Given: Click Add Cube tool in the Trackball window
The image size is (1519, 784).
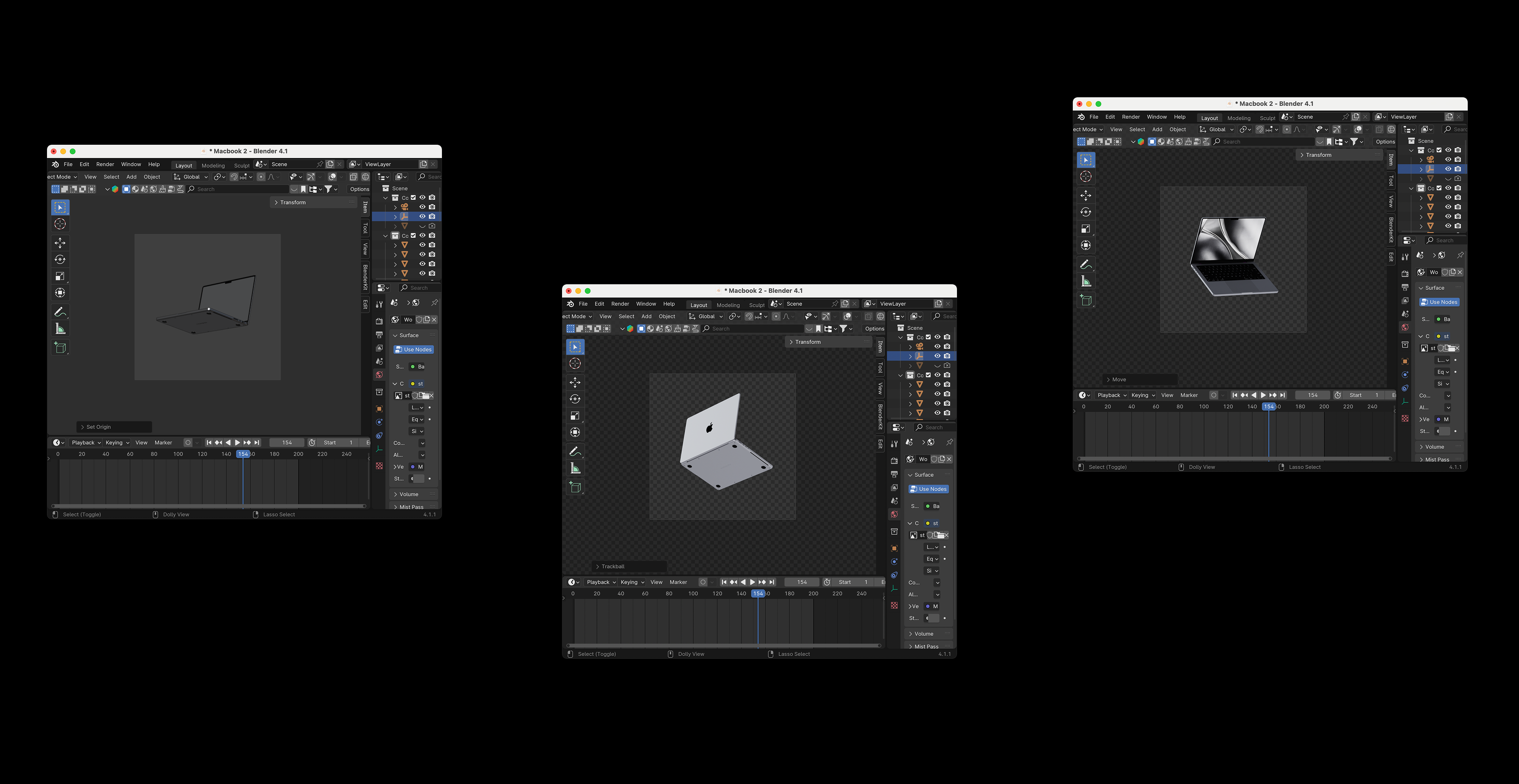Looking at the screenshot, I should coord(575,487).
